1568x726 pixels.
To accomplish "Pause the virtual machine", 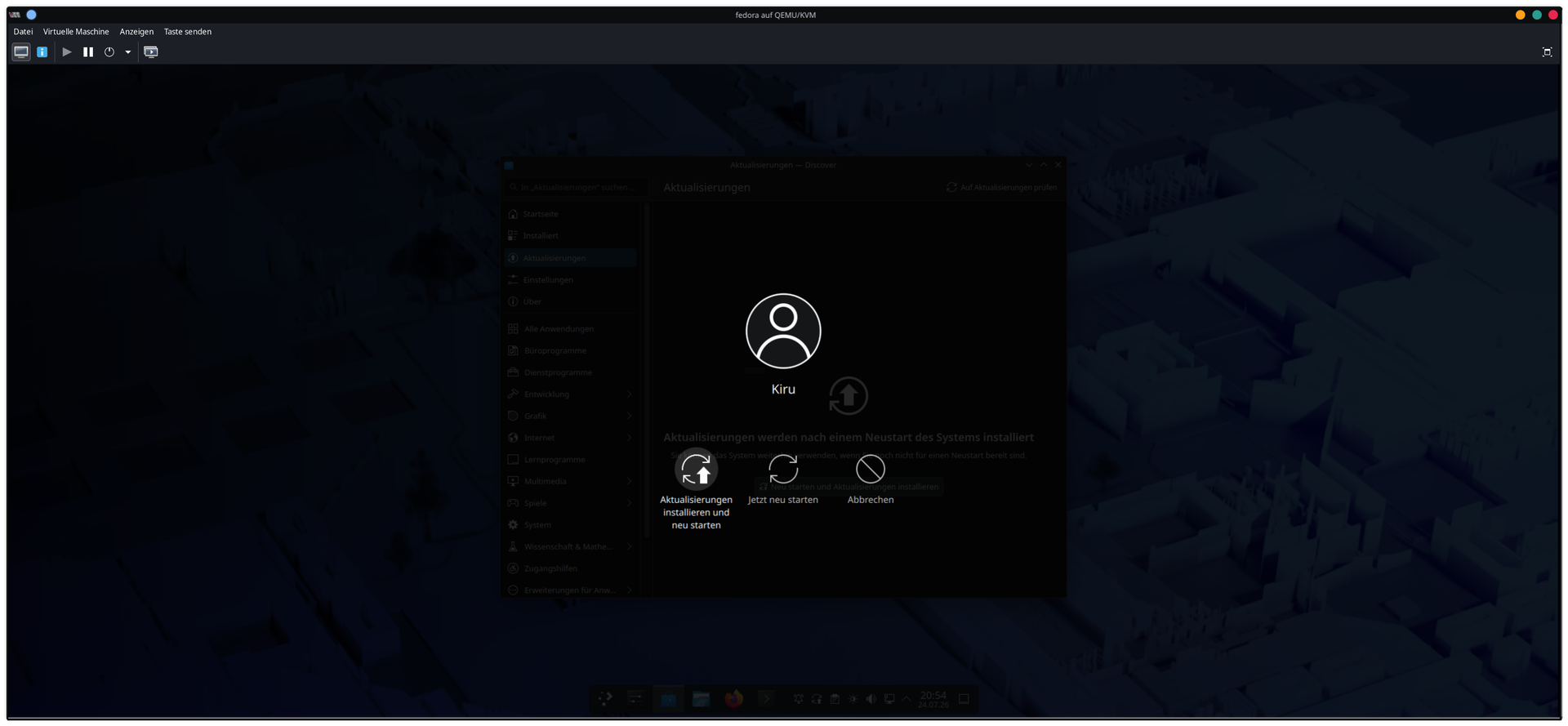I will coord(88,51).
